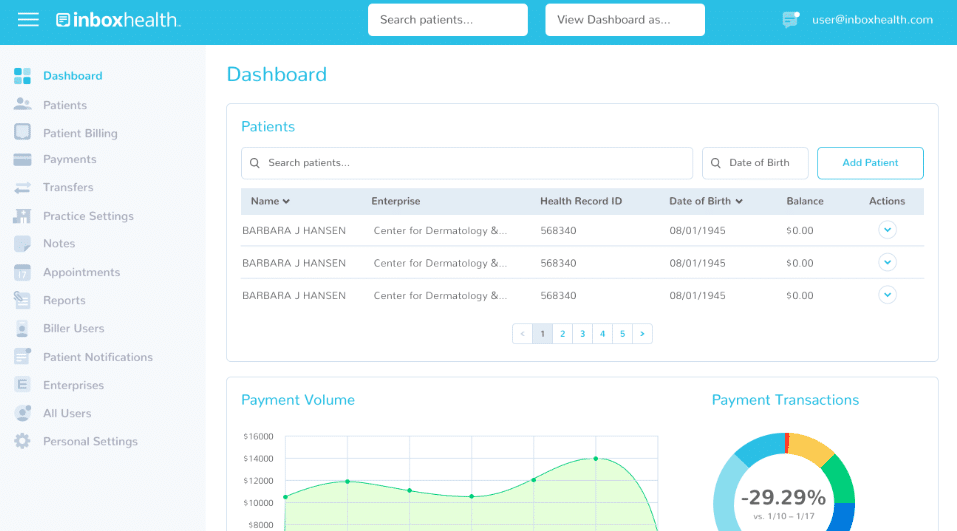957x531 pixels.
Task: Click the Transfers arrows icon
Action: (22, 187)
